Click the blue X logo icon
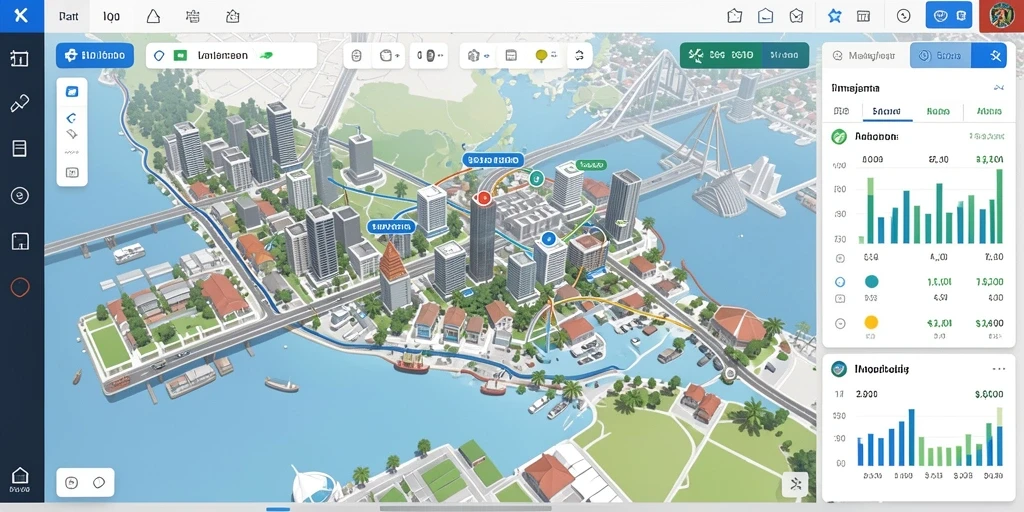Viewport: 1024px width, 512px height. tap(22, 16)
